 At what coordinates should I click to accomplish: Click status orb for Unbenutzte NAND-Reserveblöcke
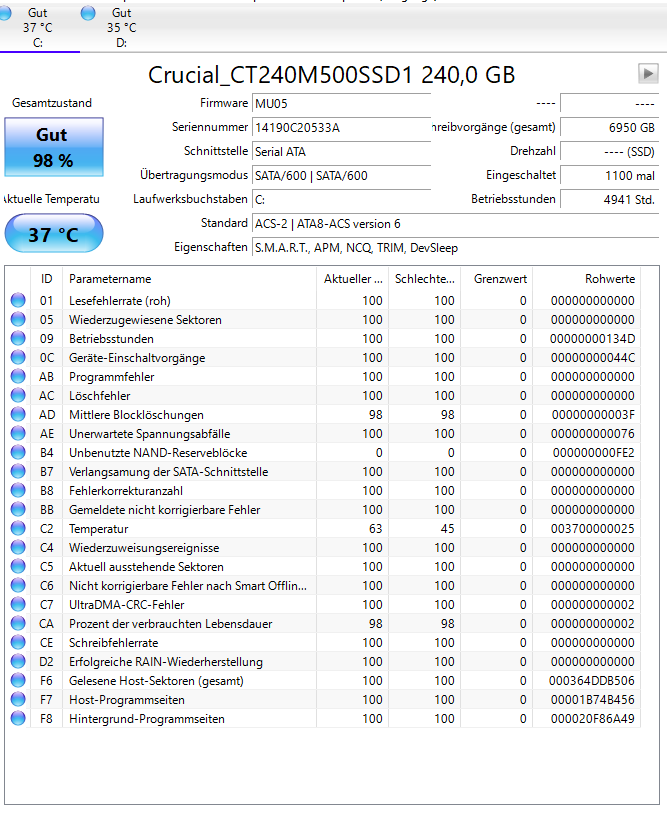click(x=18, y=452)
